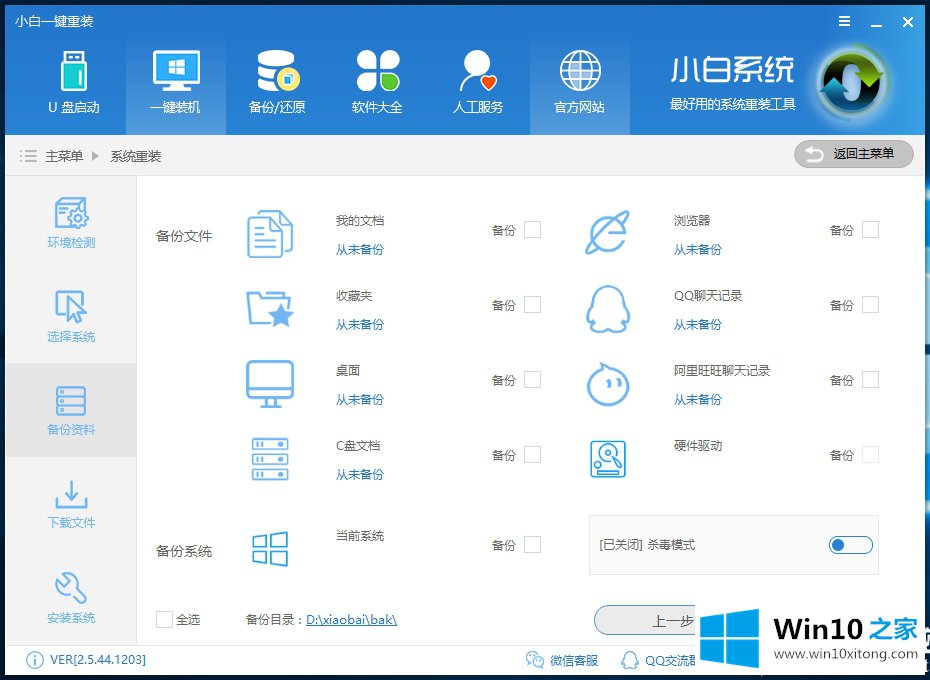Viewport: 930px width, 680px height.
Task: Click the 硬件驱动 hard drive icon
Action: (608, 459)
